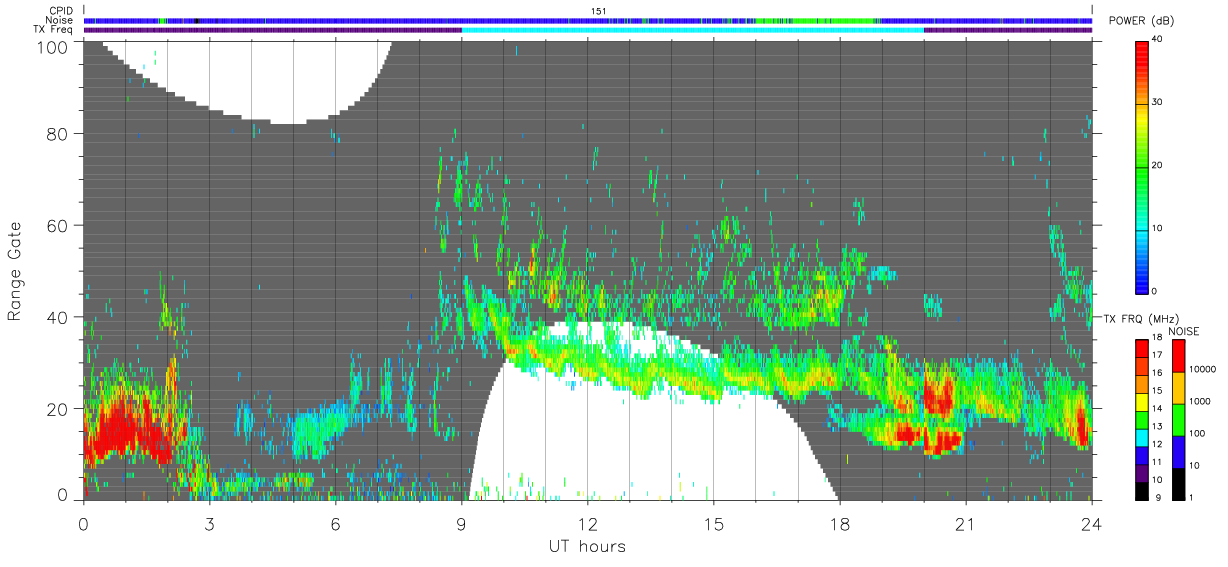Click the '14' label on TX FRQ scale

click(x=1158, y=409)
